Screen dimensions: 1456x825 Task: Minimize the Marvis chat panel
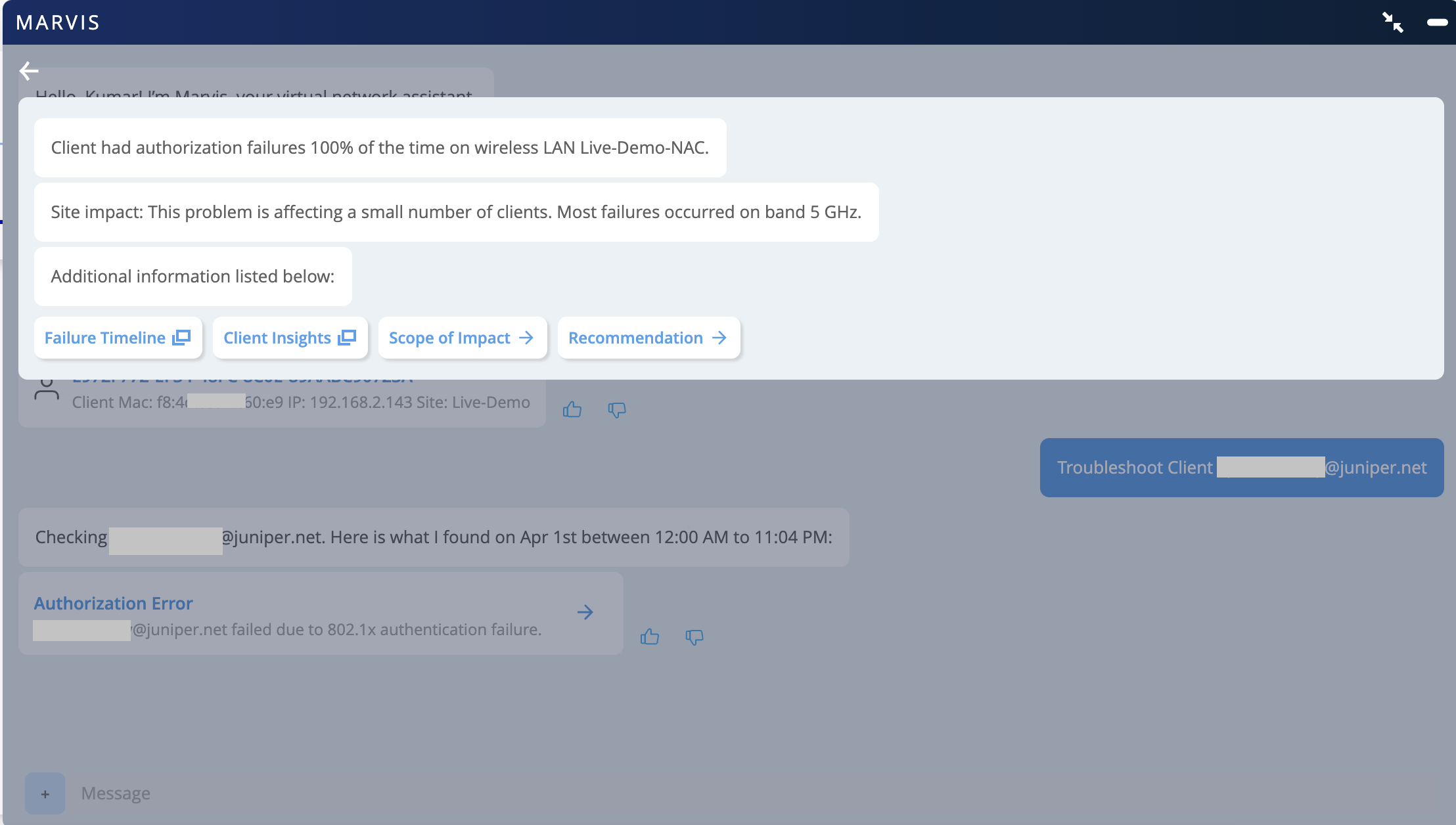[1437, 22]
